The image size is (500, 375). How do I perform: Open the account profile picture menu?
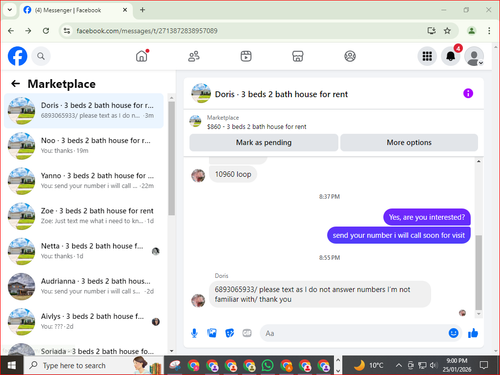(474, 56)
